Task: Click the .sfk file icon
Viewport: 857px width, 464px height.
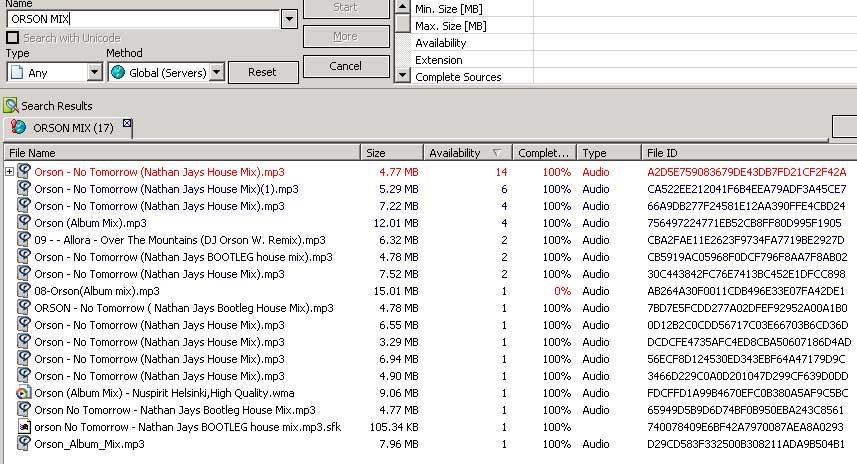Action: pyautogui.click(x=24, y=426)
